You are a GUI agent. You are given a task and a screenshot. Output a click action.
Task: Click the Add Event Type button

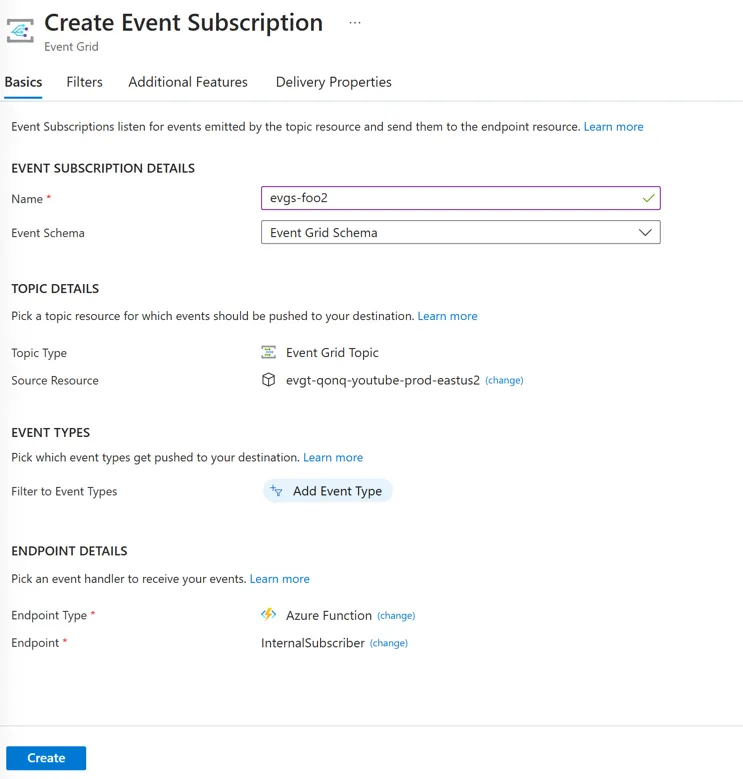[x=328, y=491]
